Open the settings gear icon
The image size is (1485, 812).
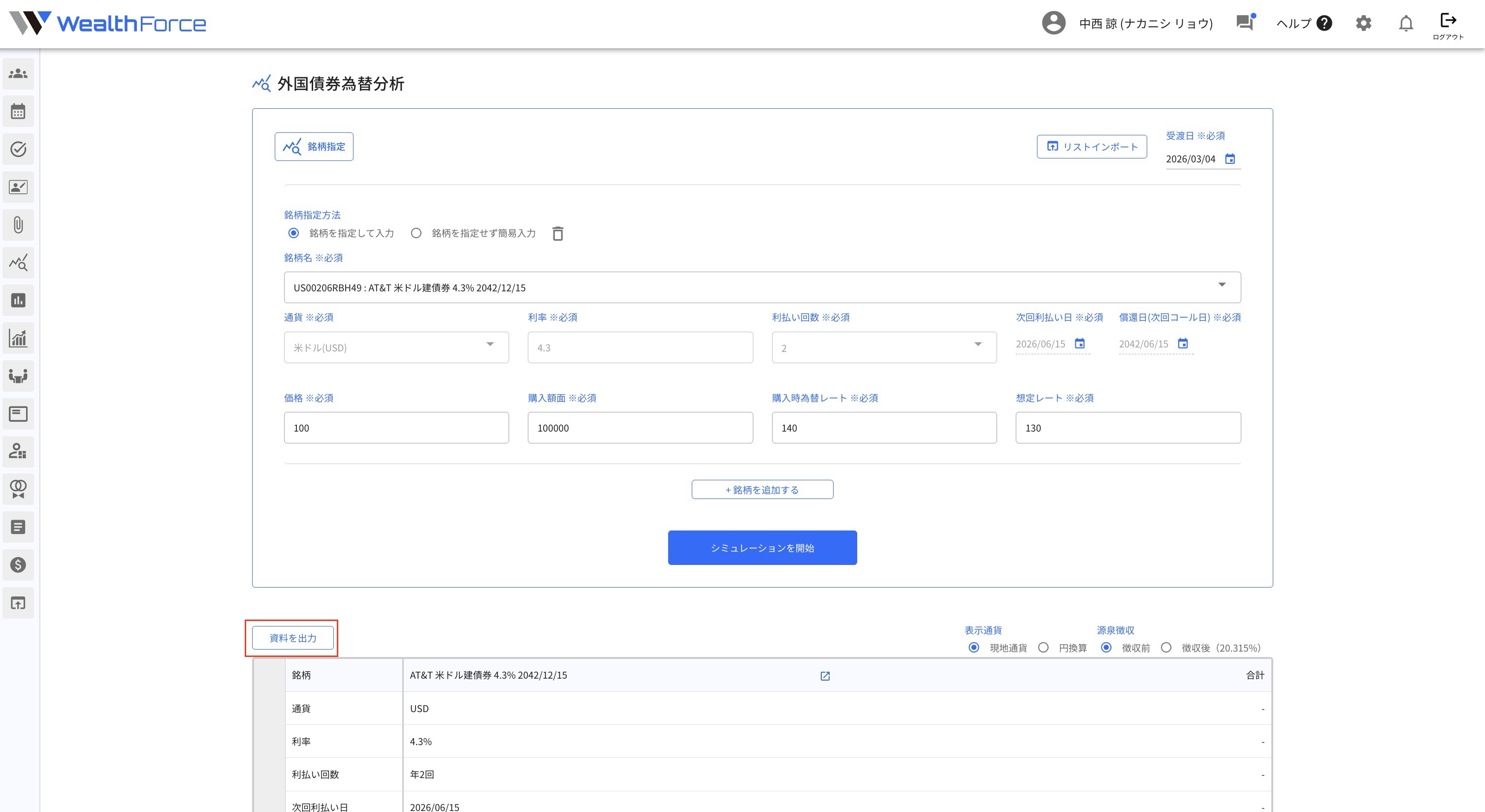coord(1363,24)
